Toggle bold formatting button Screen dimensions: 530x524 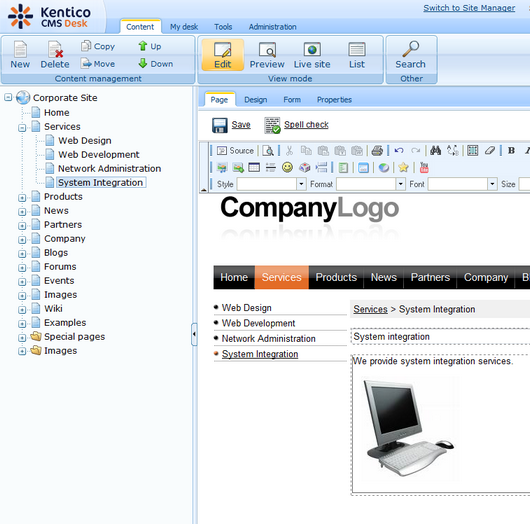[511, 150]
